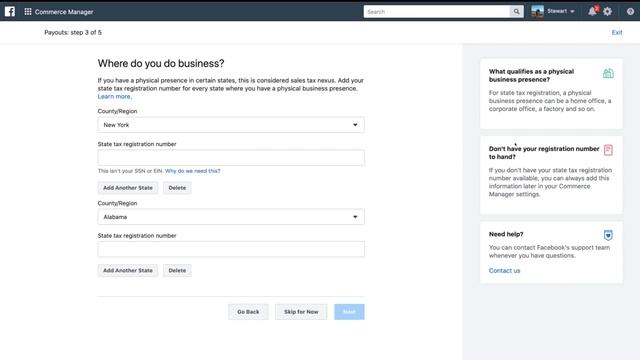Delete the Alabama state entry
The image size is (640, 360).
click(x=177, y=270)
